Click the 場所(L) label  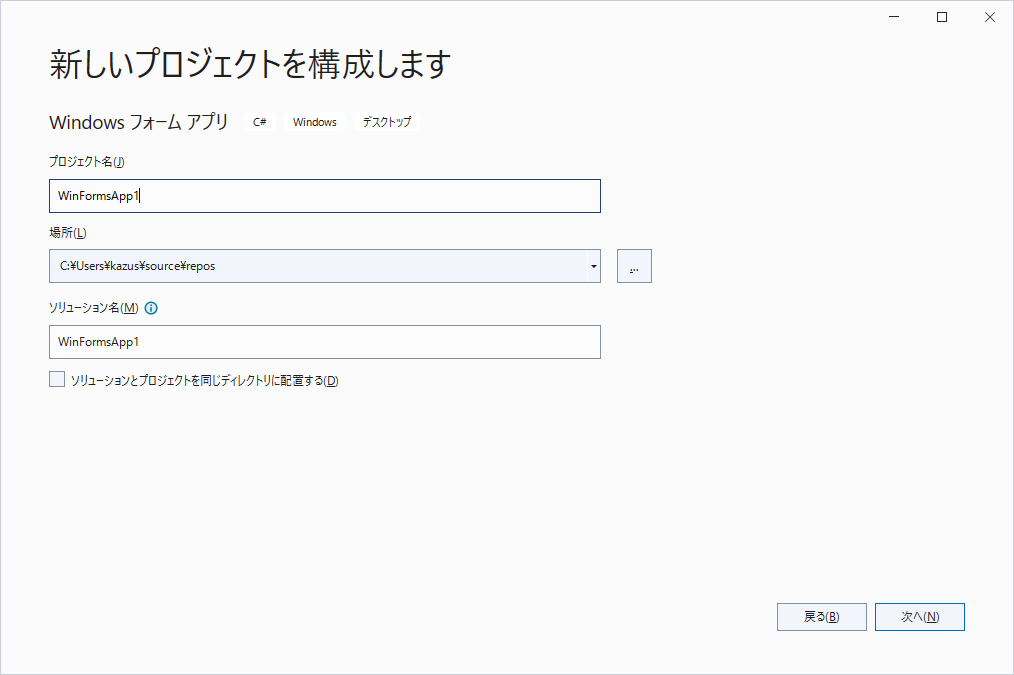68,233
